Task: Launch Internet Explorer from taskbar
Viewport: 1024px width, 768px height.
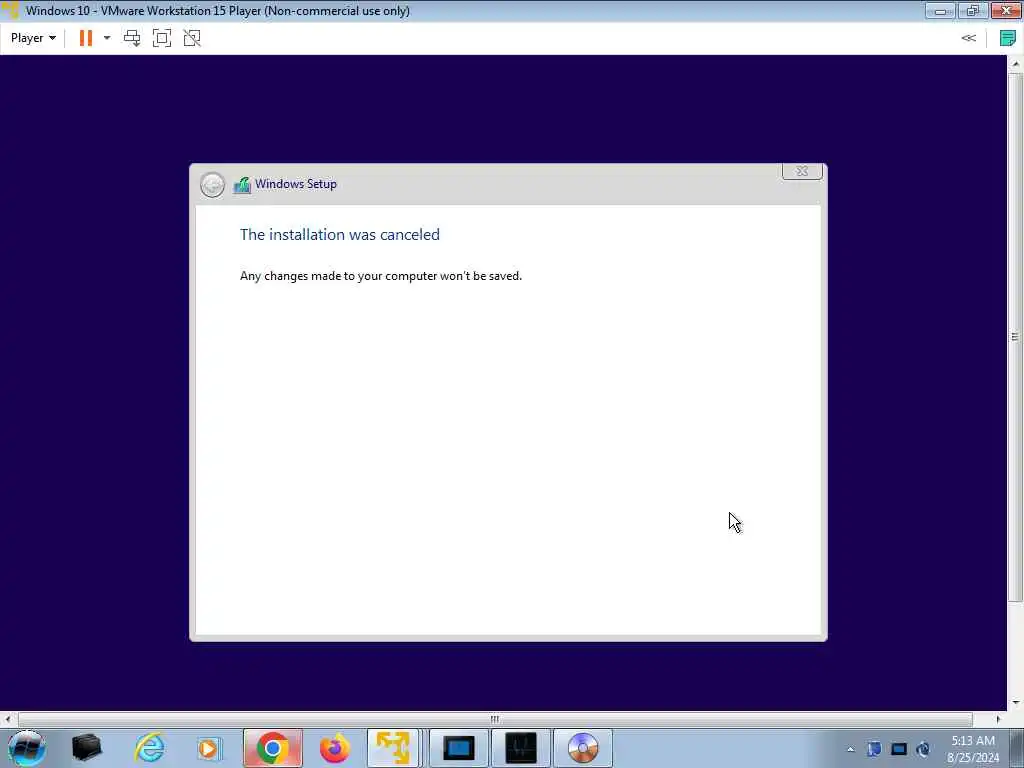Action: 149,748
